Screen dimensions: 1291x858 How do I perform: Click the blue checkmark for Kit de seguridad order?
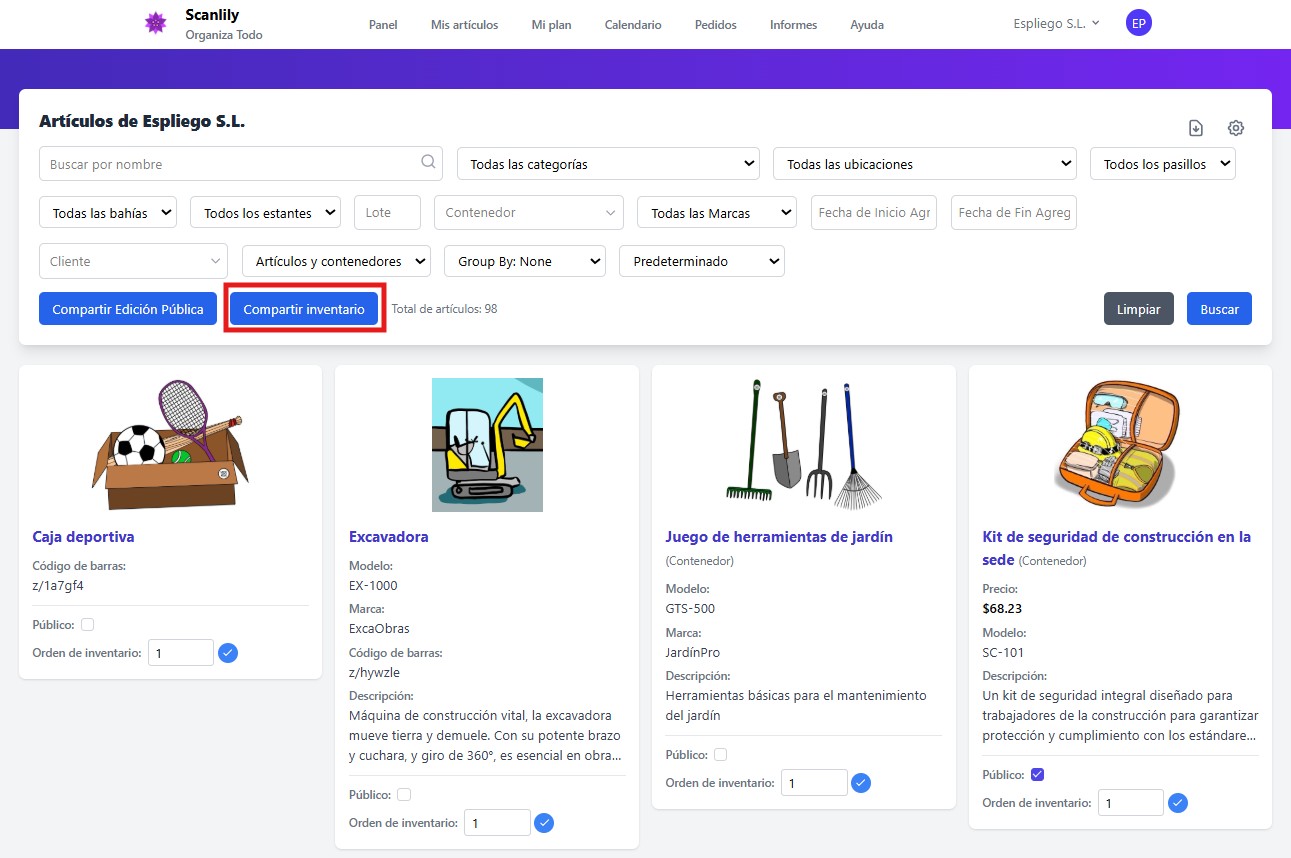coord(1177,802)
